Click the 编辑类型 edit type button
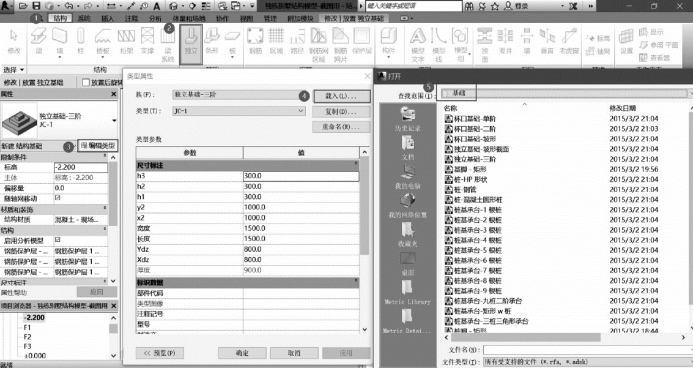Viewport: 693px width, 368px height. tap(98, 146)
